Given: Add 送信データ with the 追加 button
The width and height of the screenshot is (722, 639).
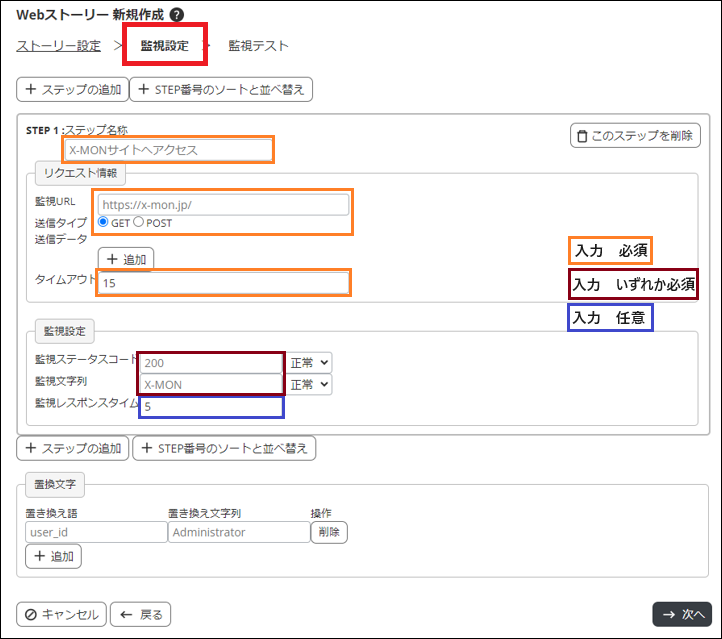Looking at the screenshot, I should coord(125,259).
